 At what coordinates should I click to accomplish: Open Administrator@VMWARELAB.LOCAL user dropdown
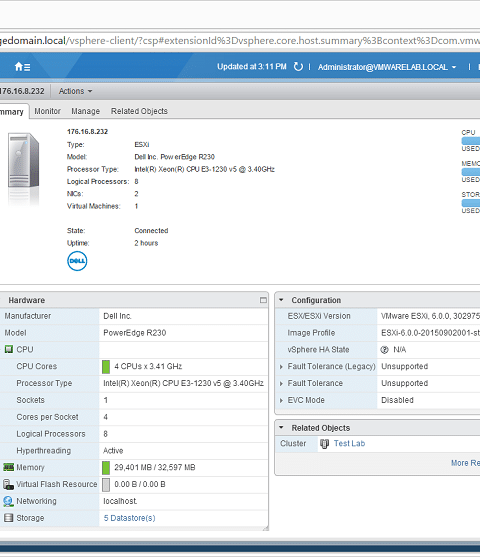387,67
